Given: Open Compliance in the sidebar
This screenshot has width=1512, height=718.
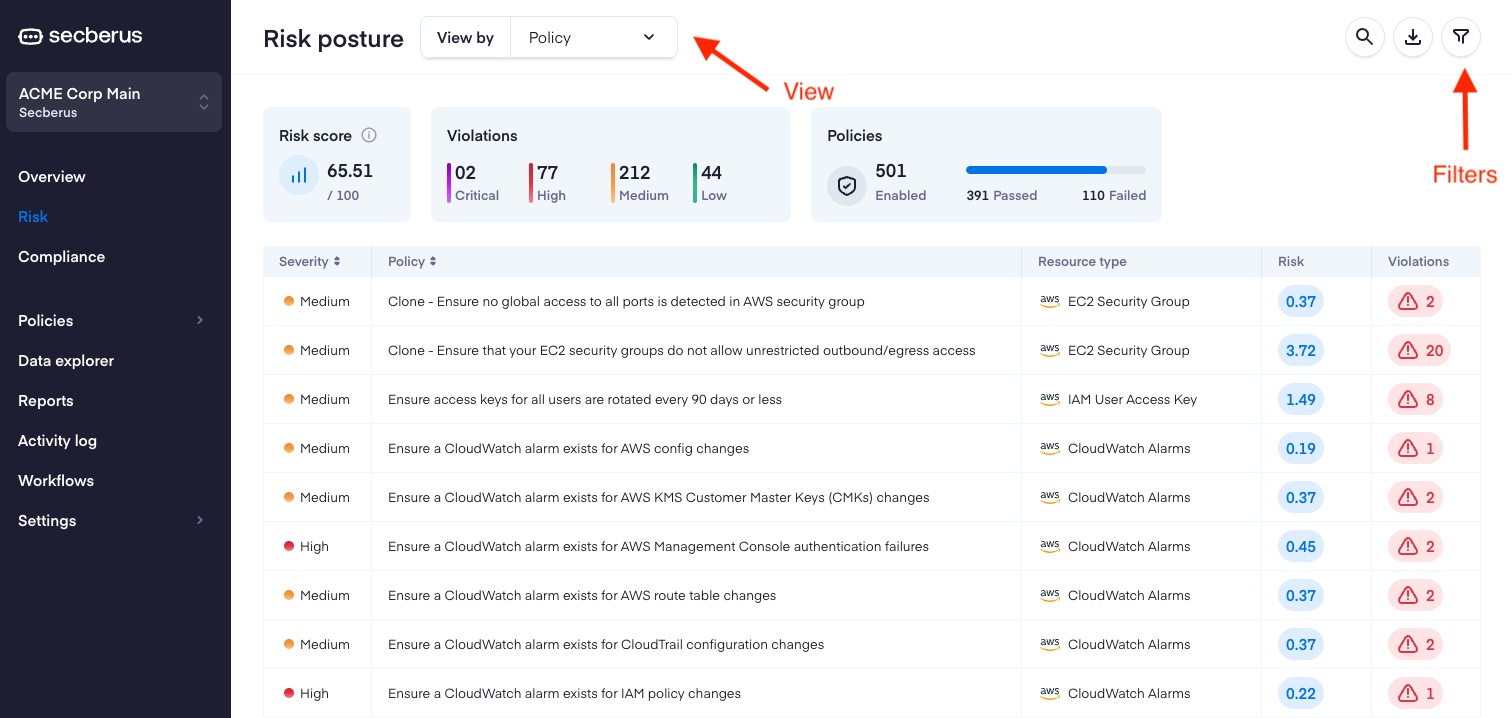Looking at the screenshot, I should (61, 256).
